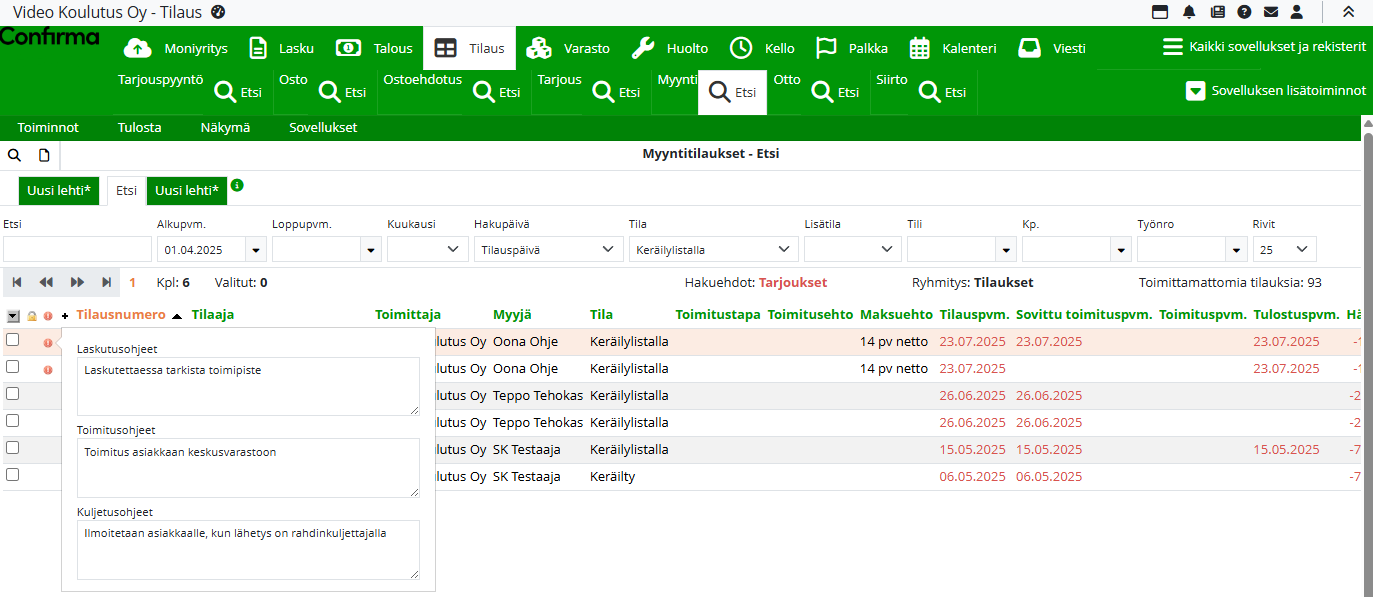Open the Toiminnot menu
The height and width of the screenshot is (597, 1373).
tap(48, 128)
